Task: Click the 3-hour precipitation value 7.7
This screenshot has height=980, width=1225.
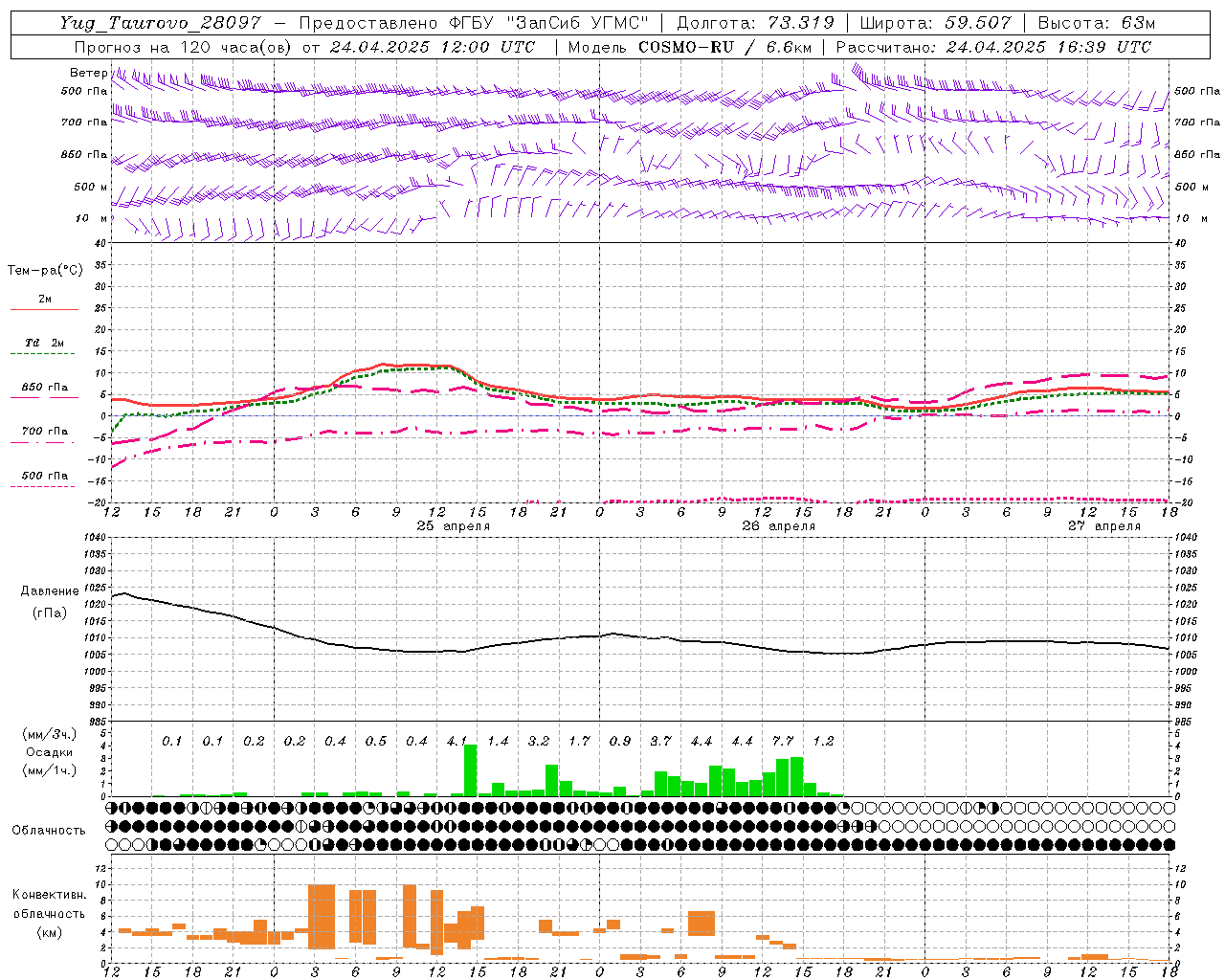Action: coord(783,741)
